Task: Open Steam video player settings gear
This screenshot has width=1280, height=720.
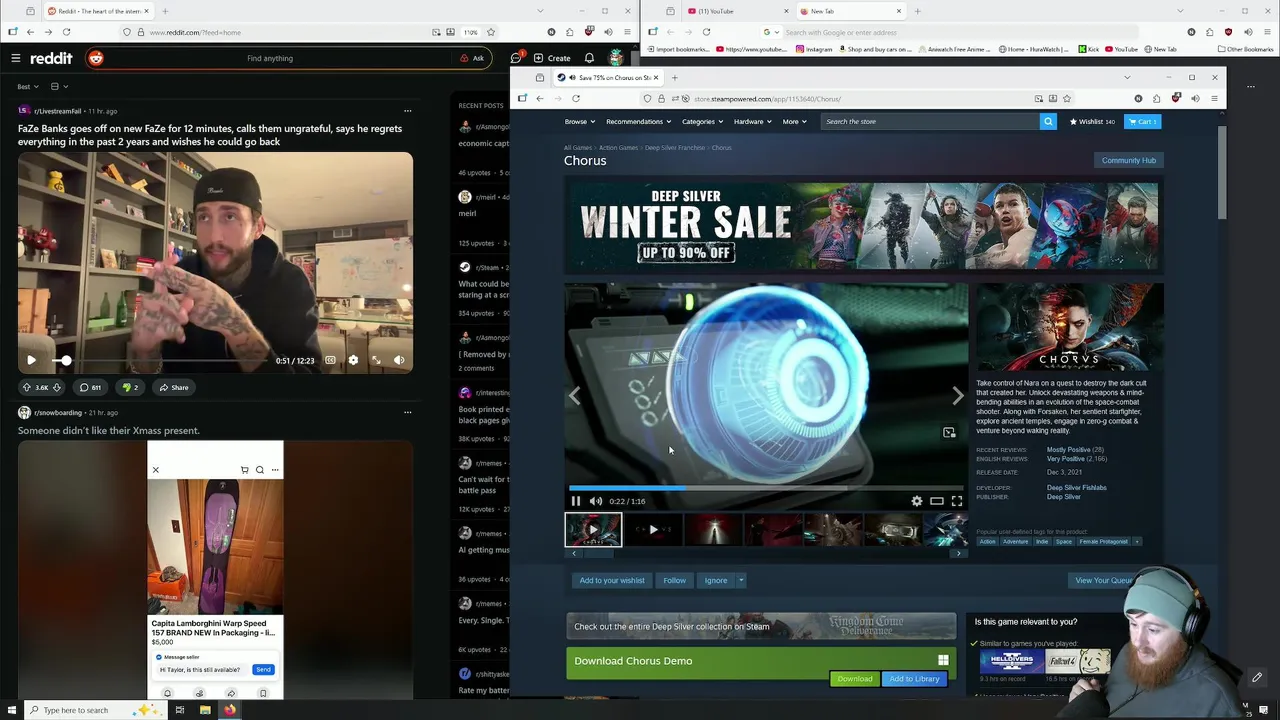Action: coord(917,501)
